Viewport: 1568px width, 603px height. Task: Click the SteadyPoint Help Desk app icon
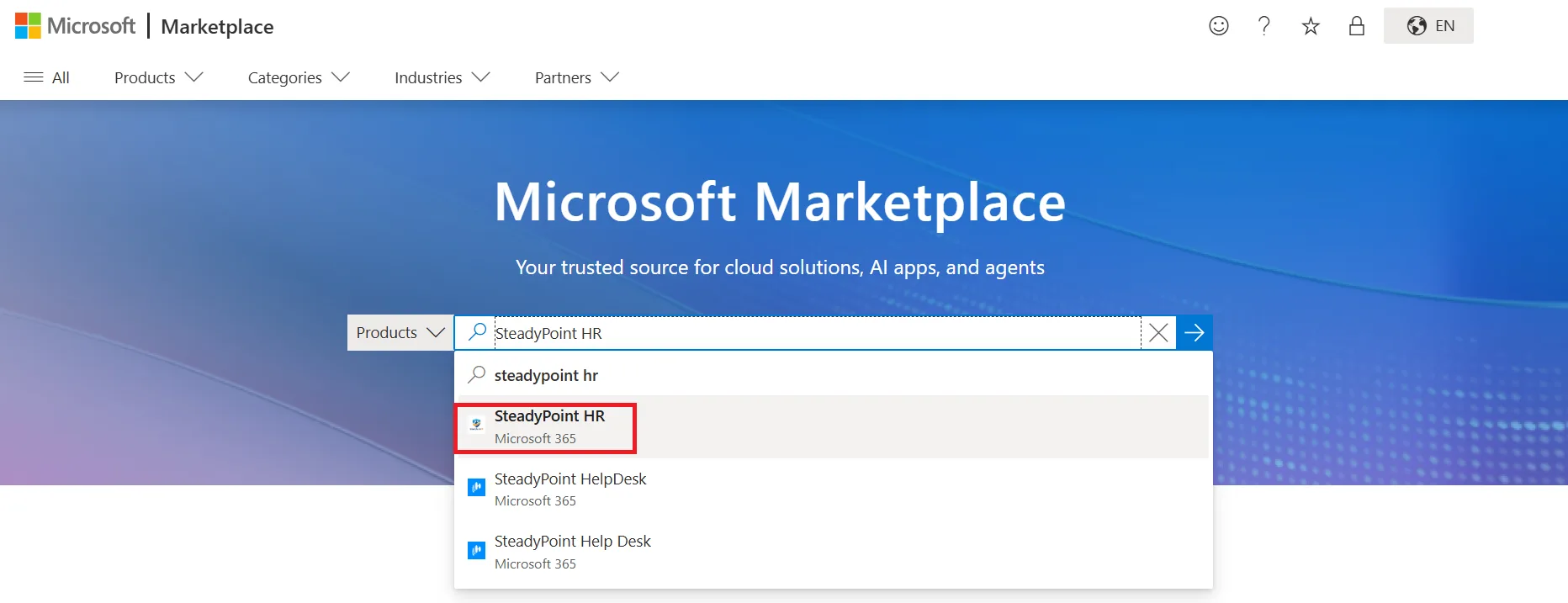click(477, 550)
